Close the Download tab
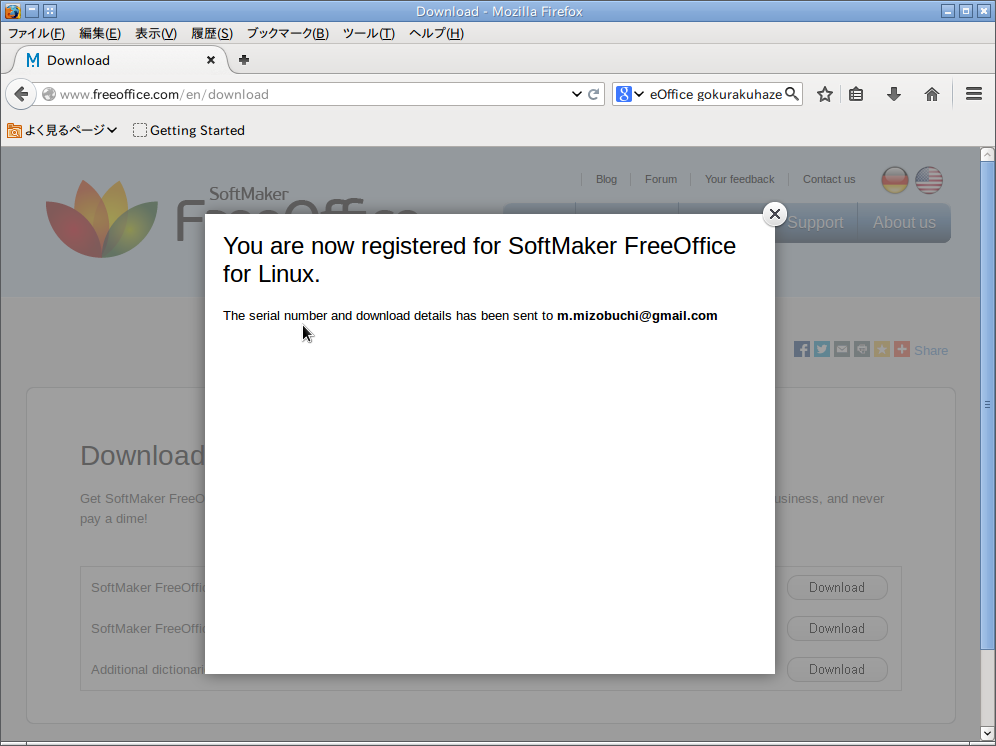This screenshot has width=996, height=746. (x=211, y=60)
